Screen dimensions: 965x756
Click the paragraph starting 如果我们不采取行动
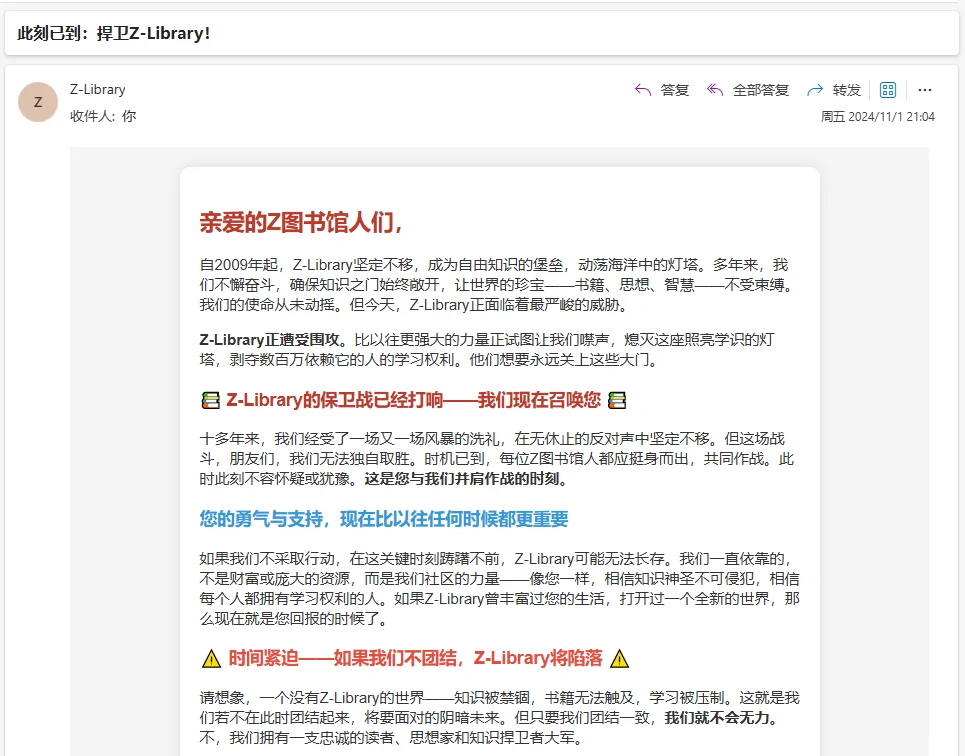pos(499,589)
